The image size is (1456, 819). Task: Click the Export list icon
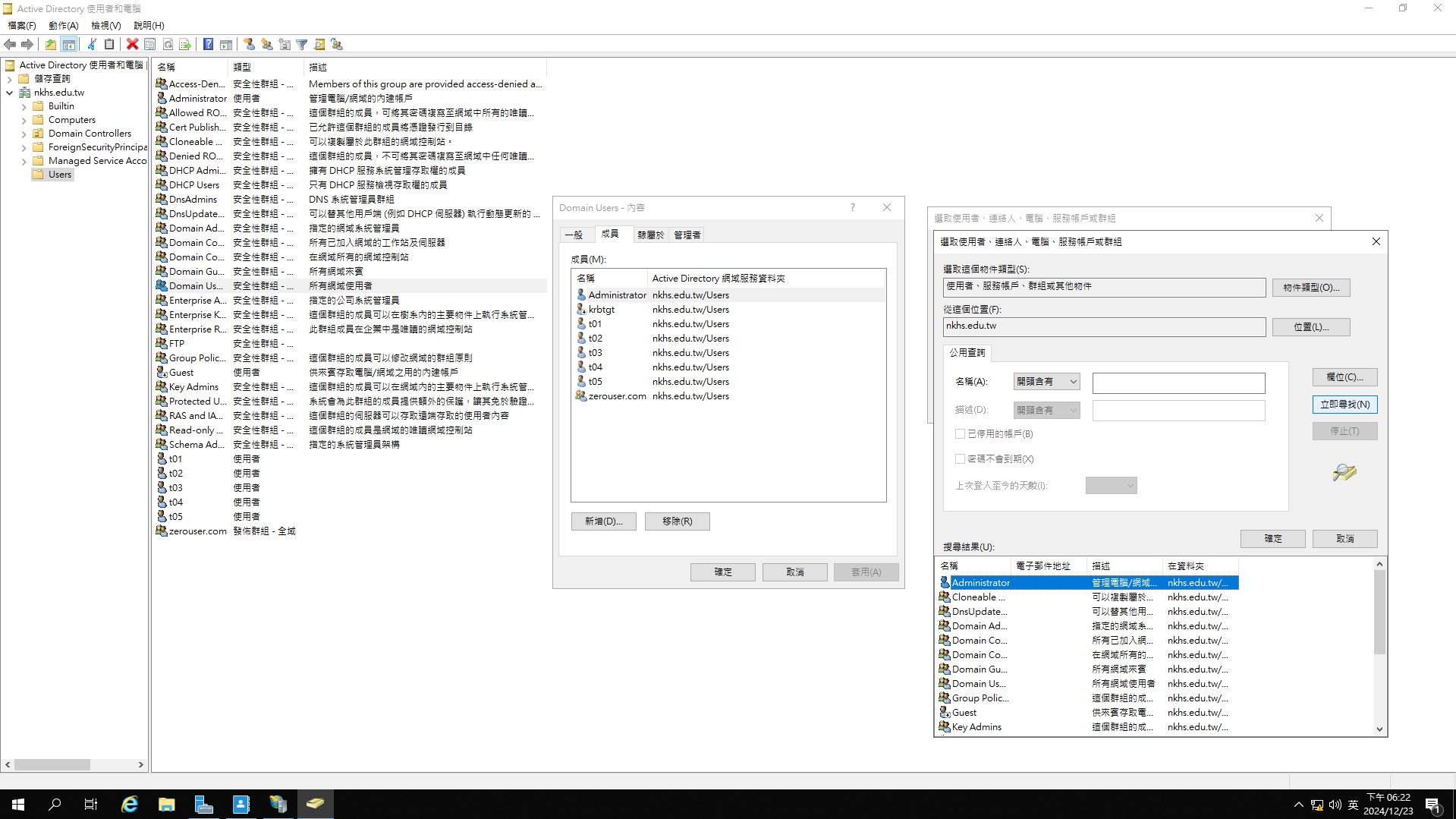point(184,45)
